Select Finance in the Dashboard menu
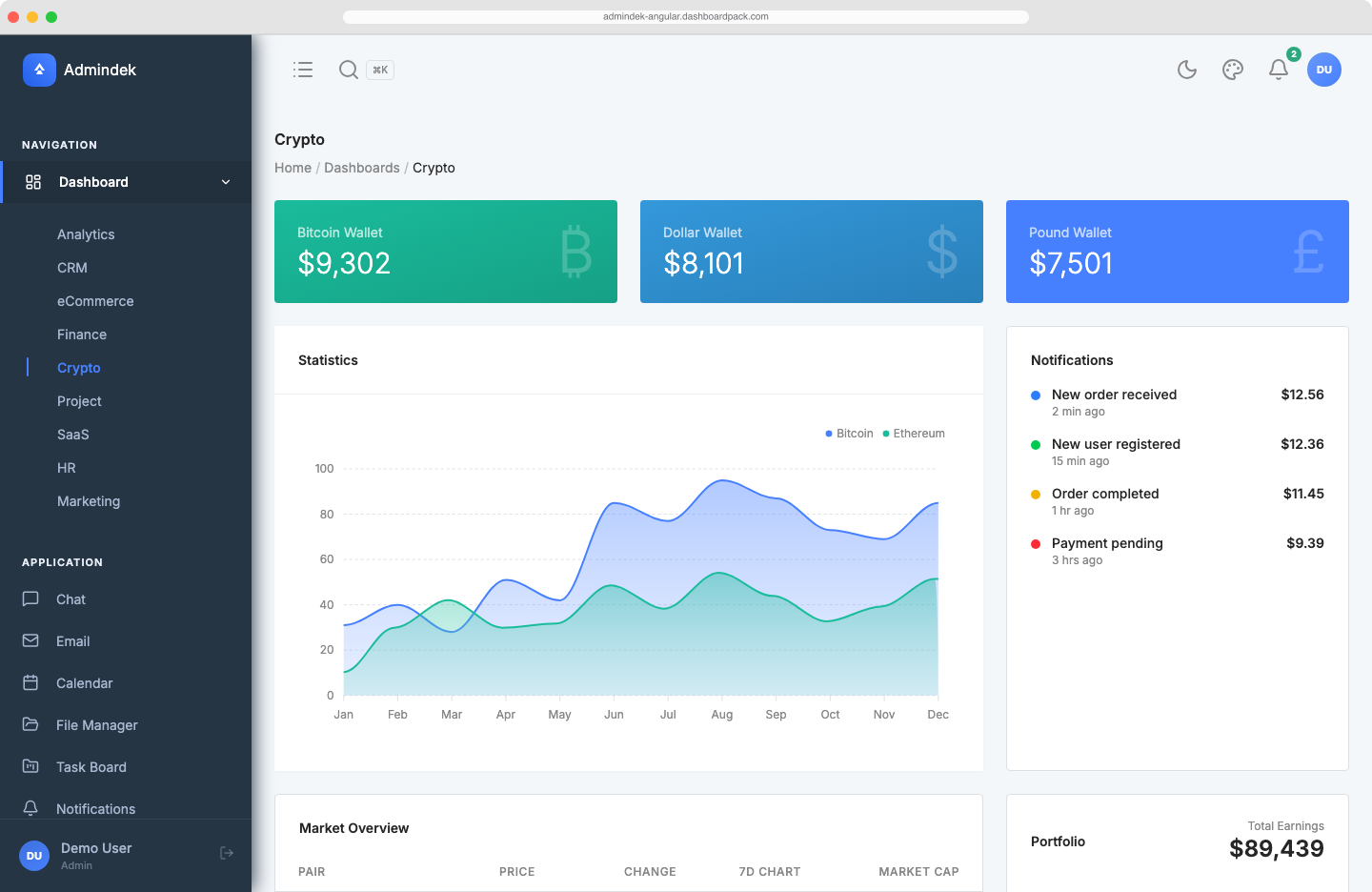 [x=82, y=334]
